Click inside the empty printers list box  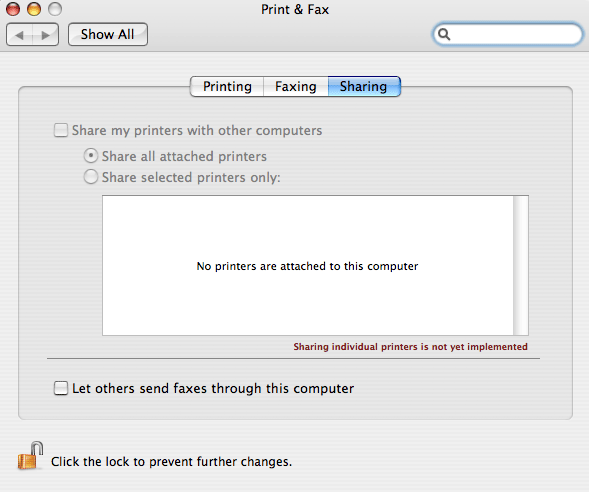click(308, 265)
